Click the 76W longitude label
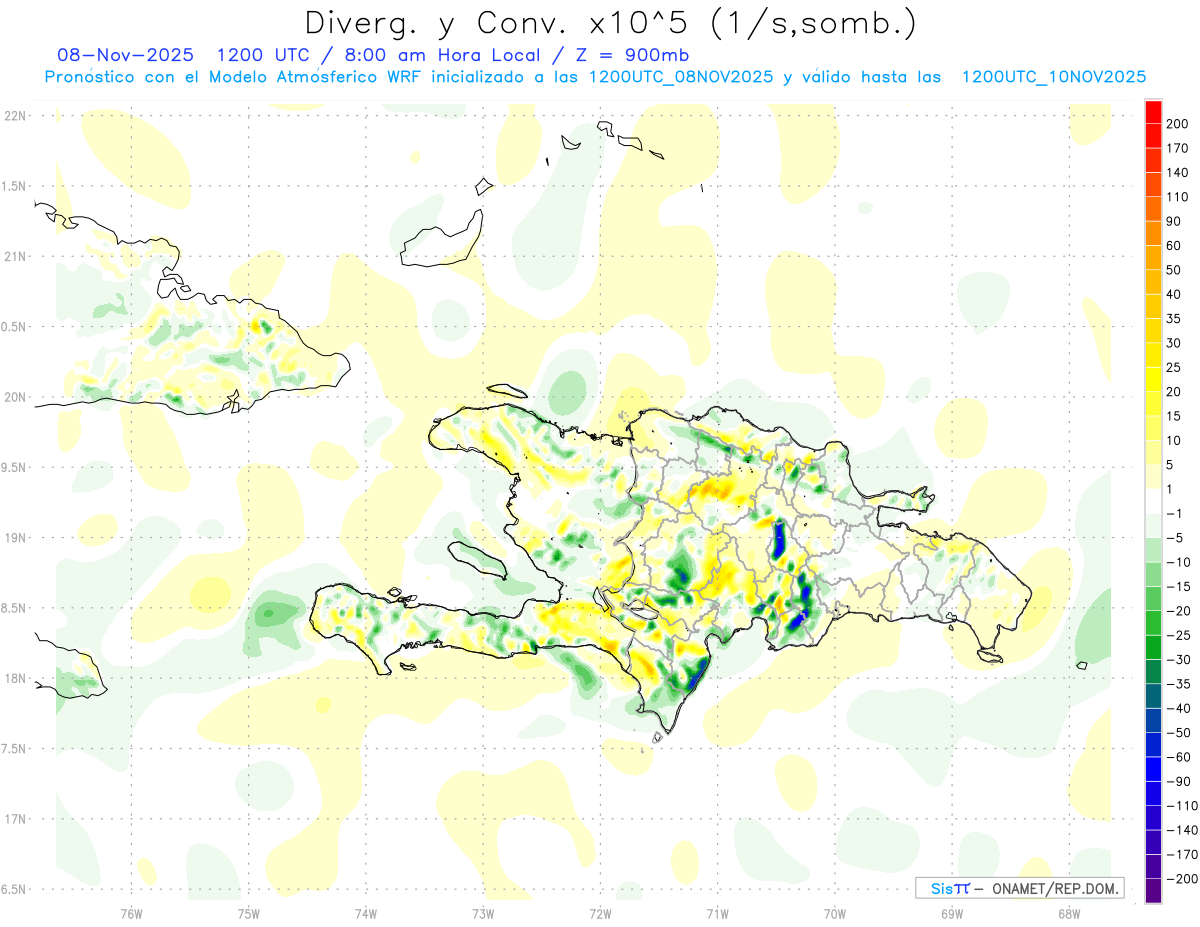Viewport: 1200px width, 927px height. (131, 913)
